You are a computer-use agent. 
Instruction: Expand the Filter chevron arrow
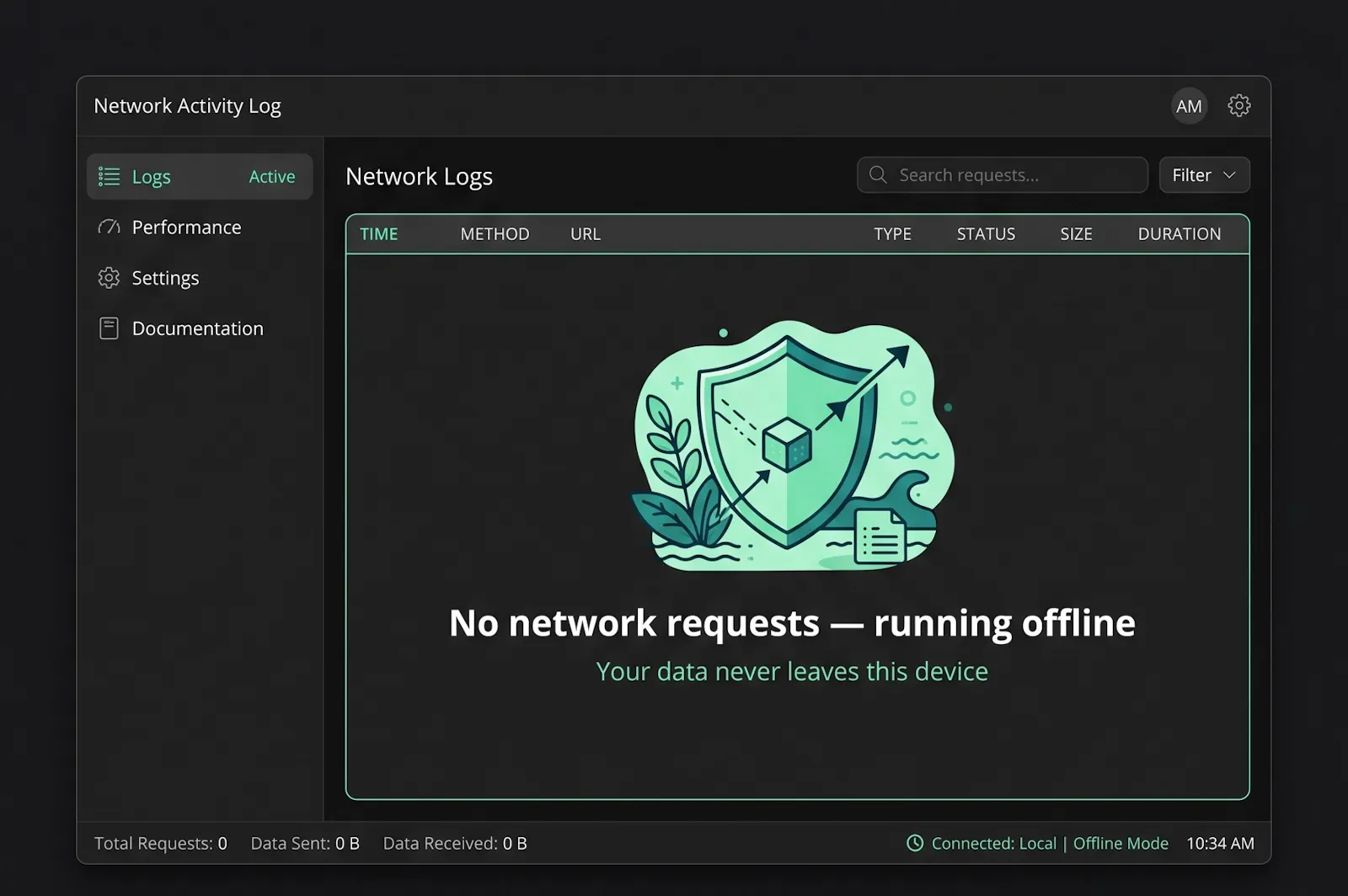(x=1229, y=175)
